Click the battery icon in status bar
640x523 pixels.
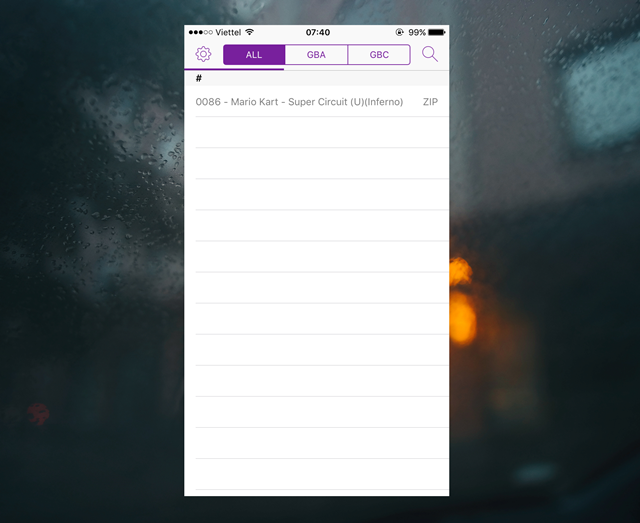[x=437, y=32]
